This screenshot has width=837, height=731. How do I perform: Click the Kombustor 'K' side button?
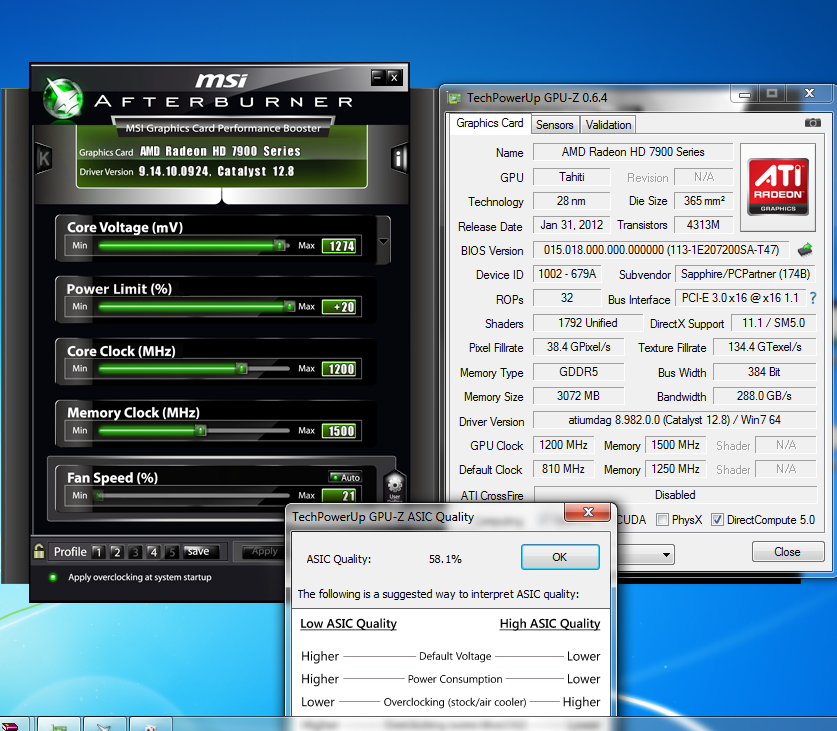tap(43, 158)
